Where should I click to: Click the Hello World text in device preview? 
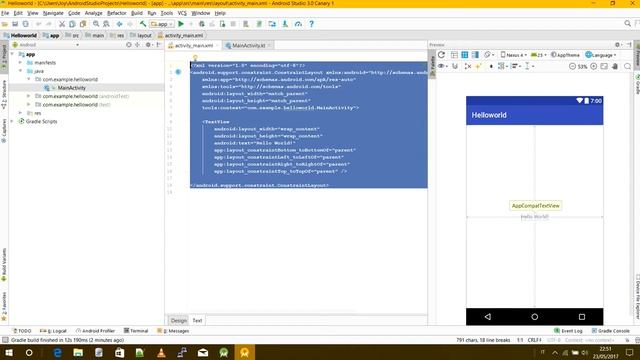pos(535,217)
